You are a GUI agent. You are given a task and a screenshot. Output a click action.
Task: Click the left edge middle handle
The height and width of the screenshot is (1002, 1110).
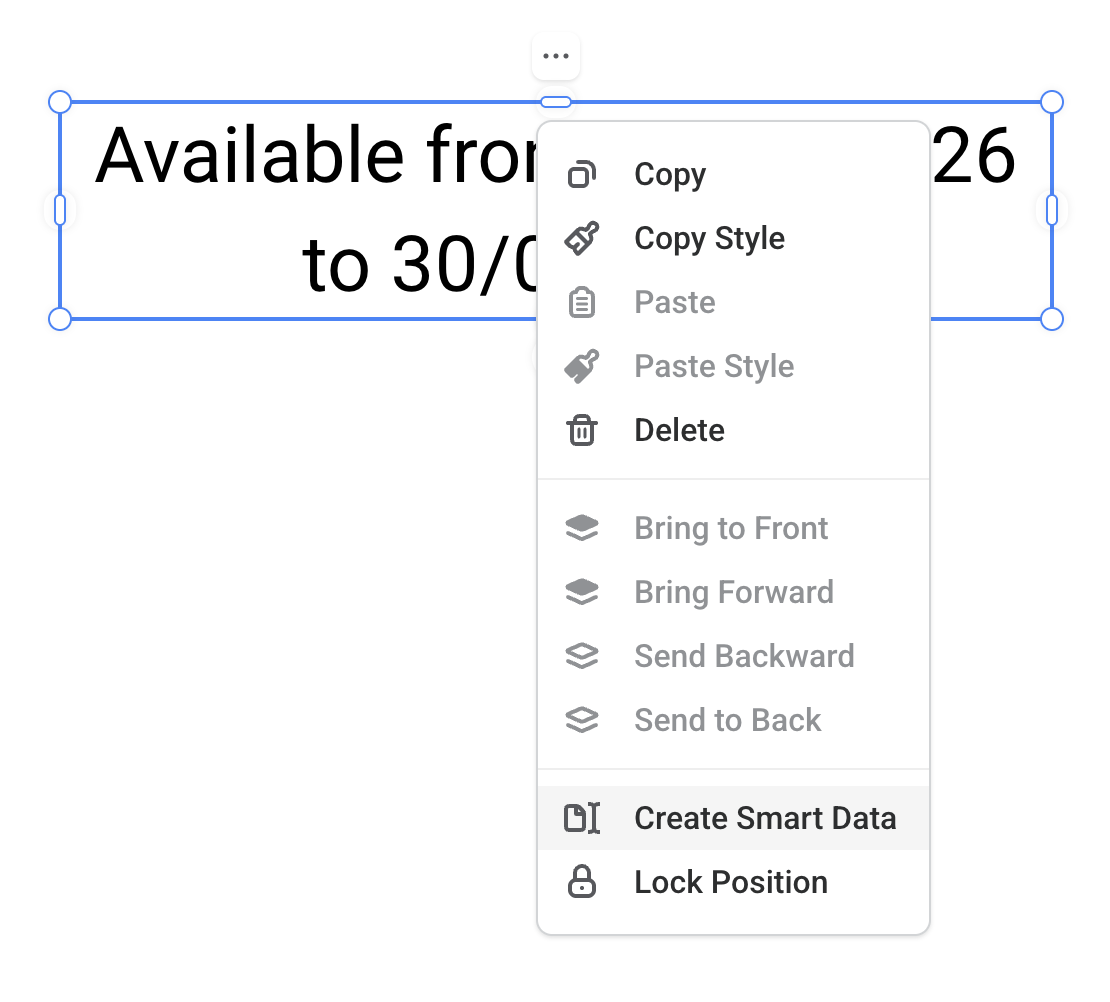point(60,210)
